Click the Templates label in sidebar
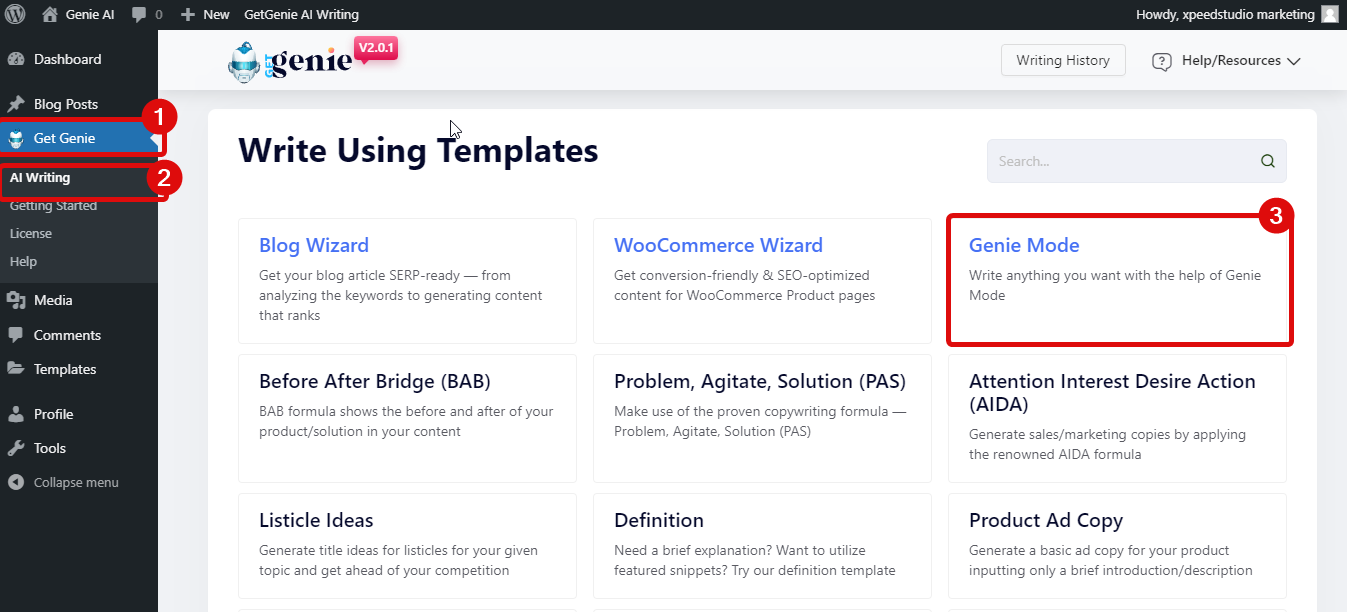Viewport: 1347px width, 612px height. click(x=65, y=369)
